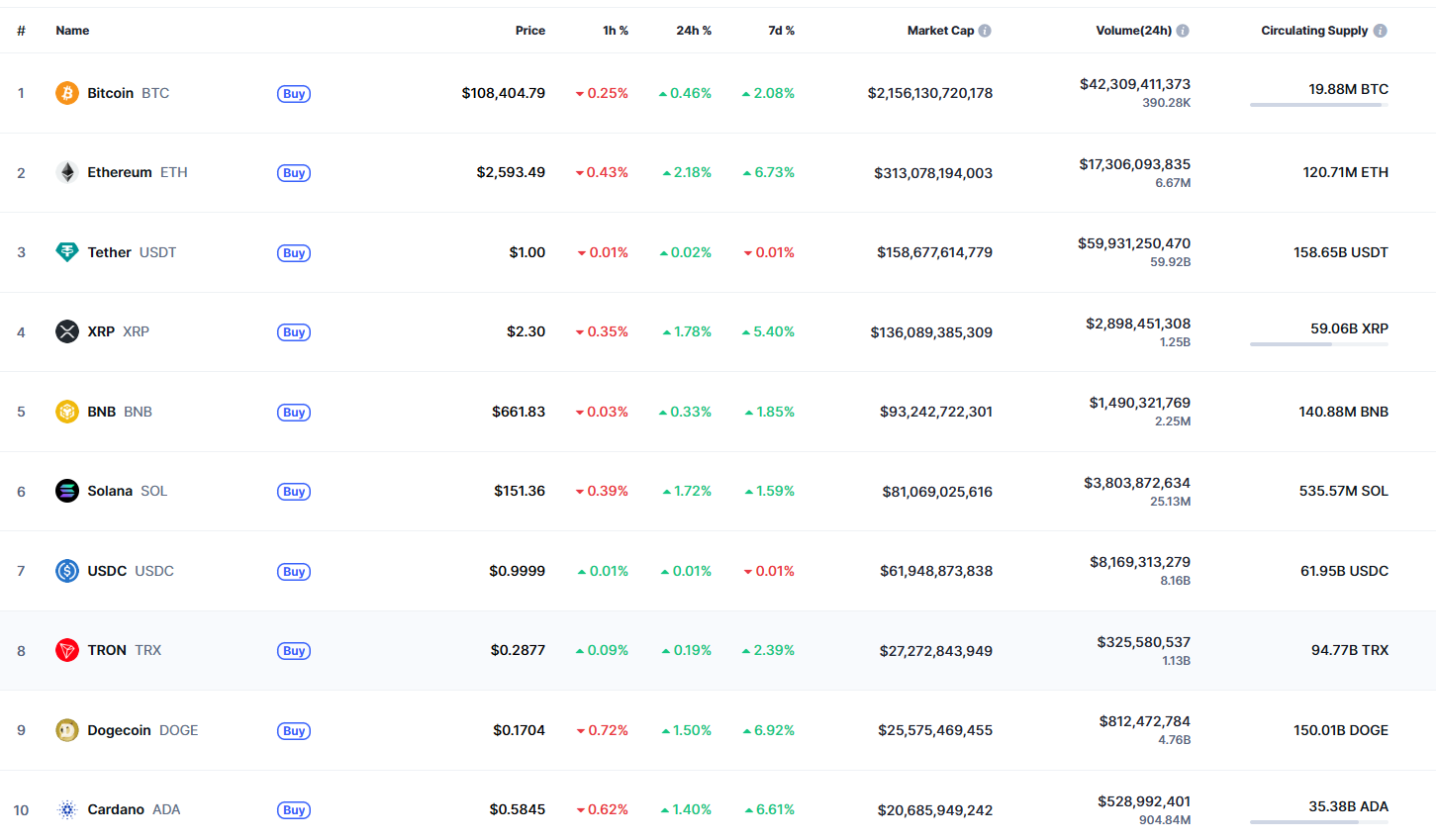Viewport: 1436px width, 840px height.
Task: Click the Solana logo icon
Action: pos(67,491)
